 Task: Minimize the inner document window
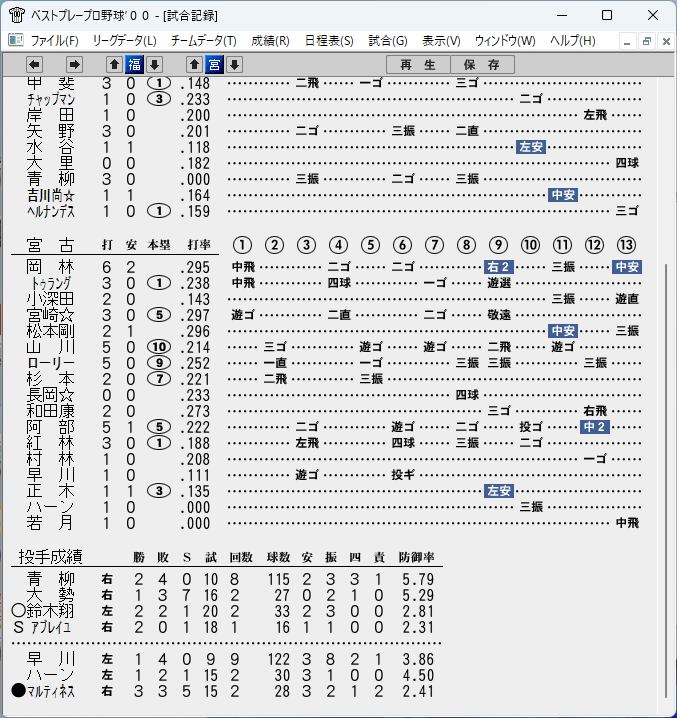pyautogui.click(x=627, y=42)
